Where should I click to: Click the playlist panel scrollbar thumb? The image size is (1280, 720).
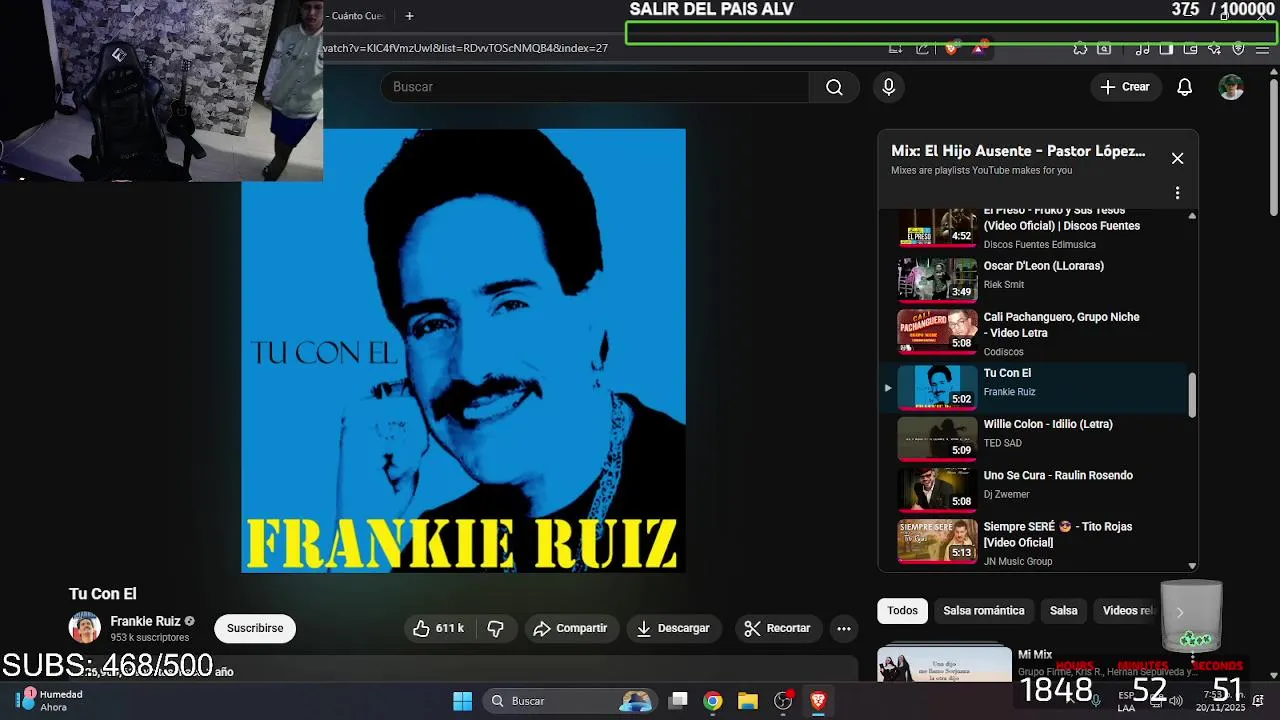[x=1192, y=396]
